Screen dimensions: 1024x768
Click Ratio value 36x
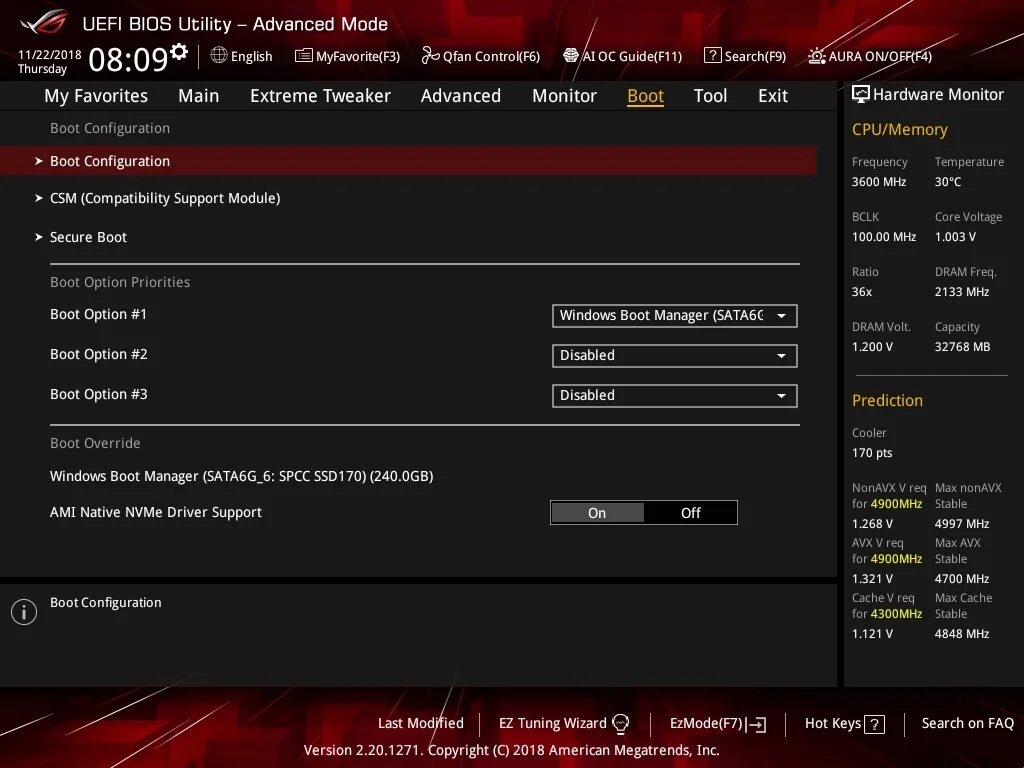pos(861,291)
